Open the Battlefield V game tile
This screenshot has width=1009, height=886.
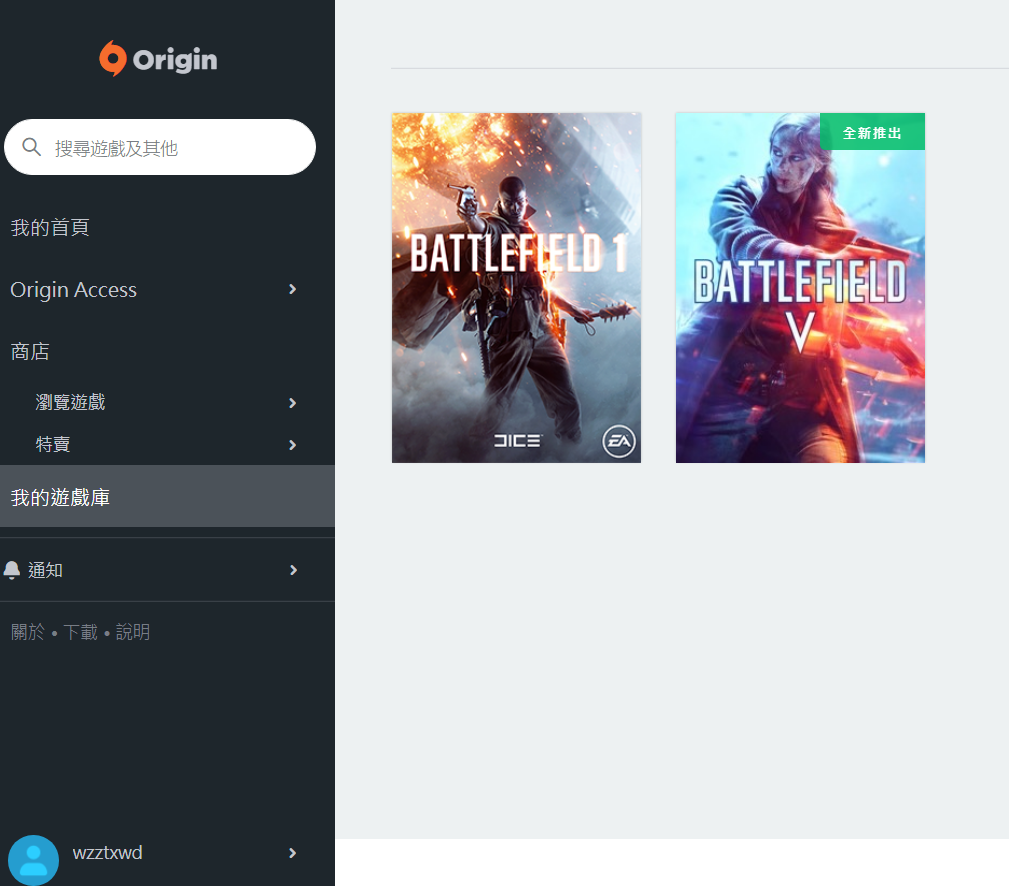click(800, 288)
